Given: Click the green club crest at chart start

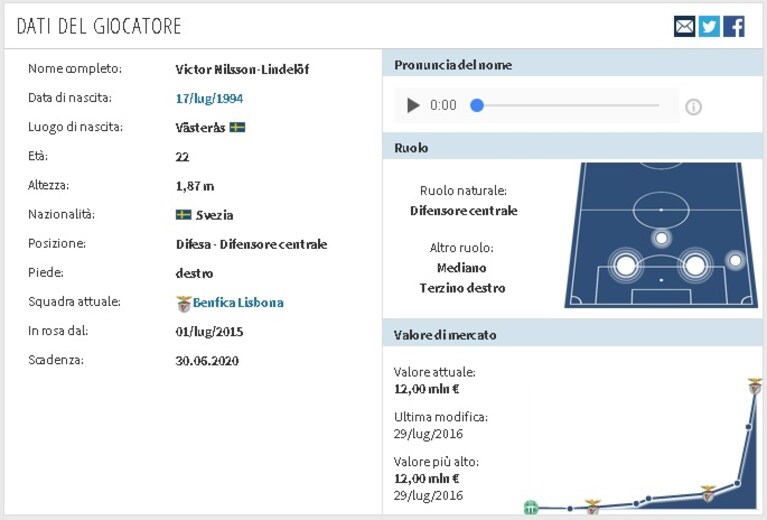Looking at the screenshot, I should pos(531,508).
